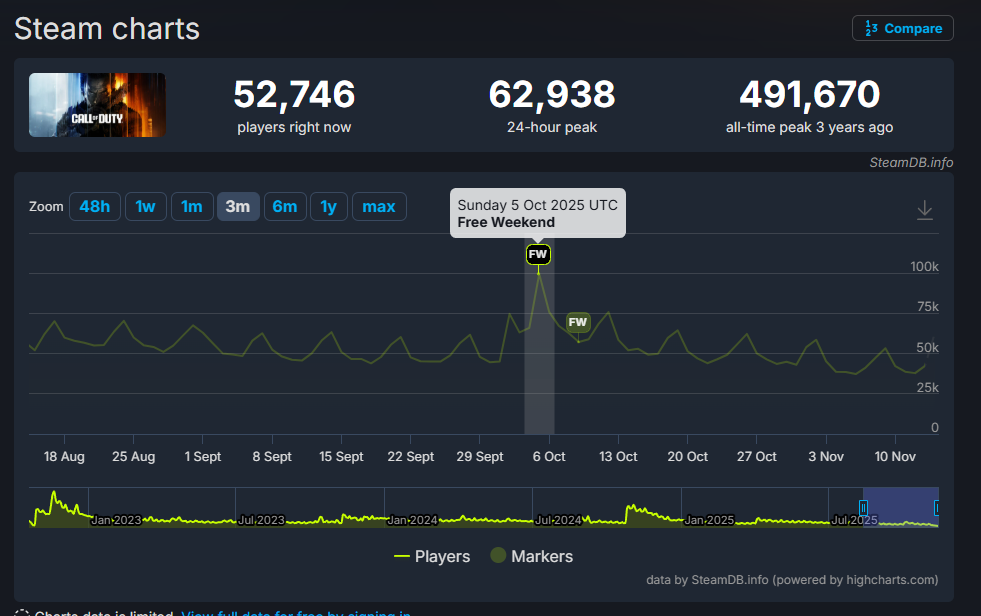Toggle the Markers series in the legend
The width and height of the screenshot is (981, 616).
click(531, 556)
